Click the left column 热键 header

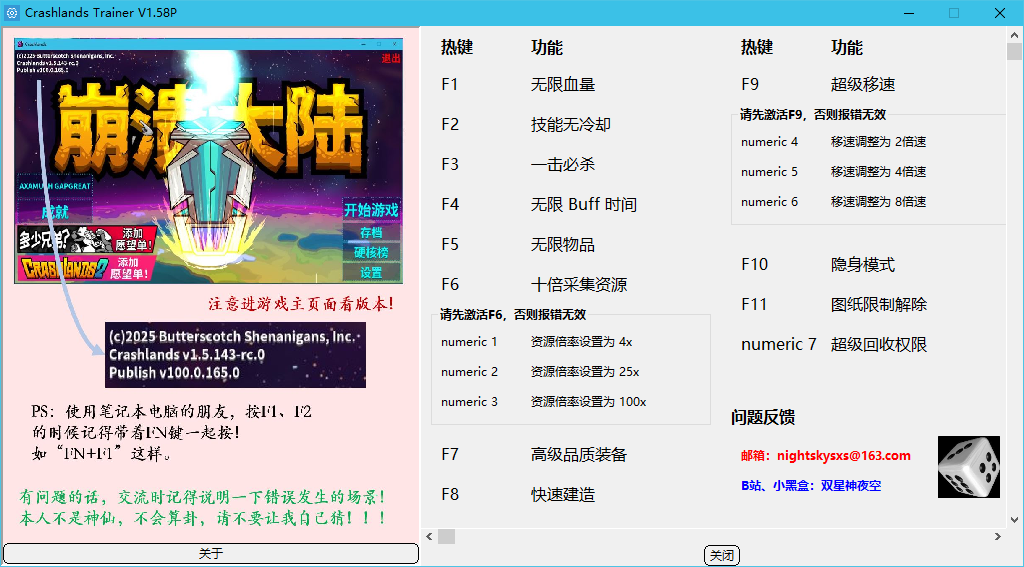(457, 47)
